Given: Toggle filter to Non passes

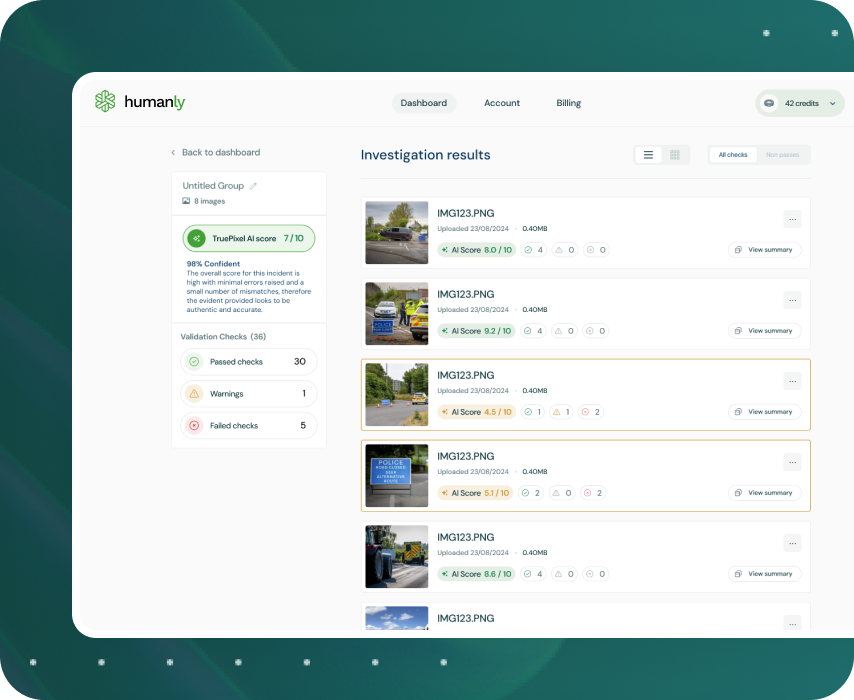Looking at the screenshot, I should tap(784, 155).
